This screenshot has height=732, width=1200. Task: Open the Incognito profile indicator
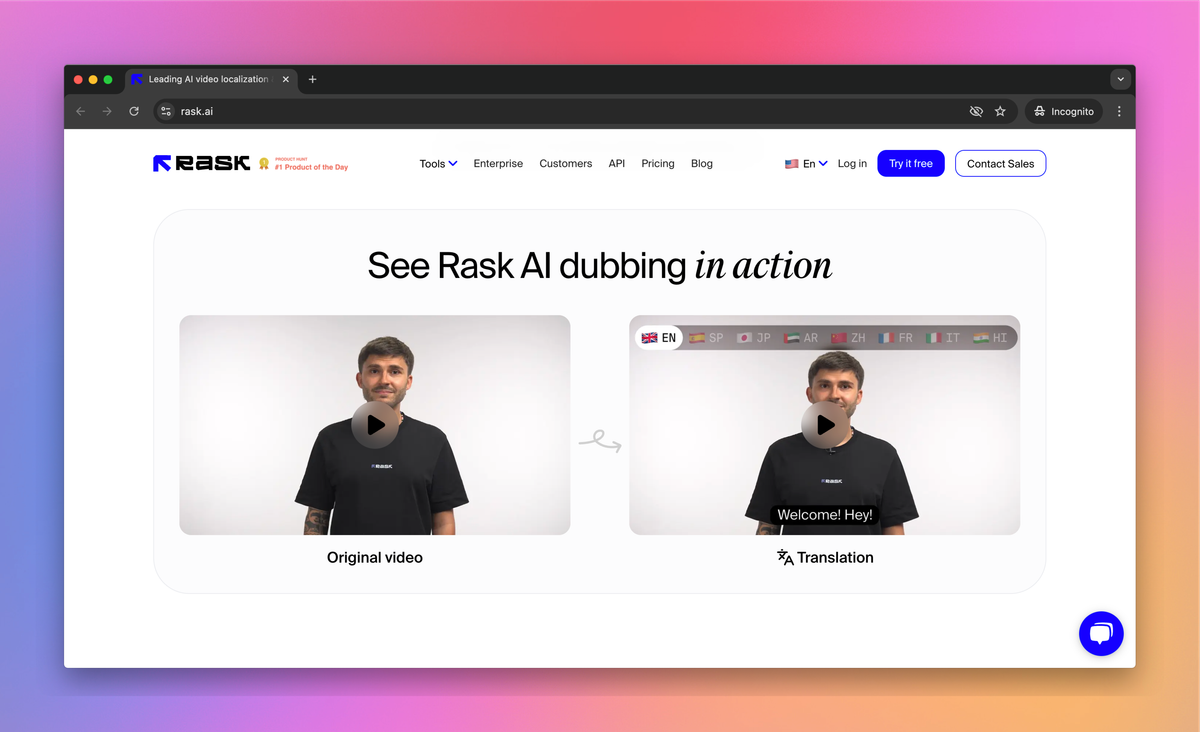1064,111
